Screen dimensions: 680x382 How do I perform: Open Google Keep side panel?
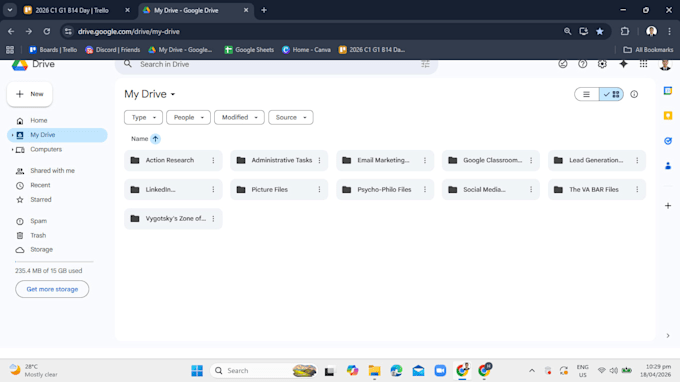[668, 116]
